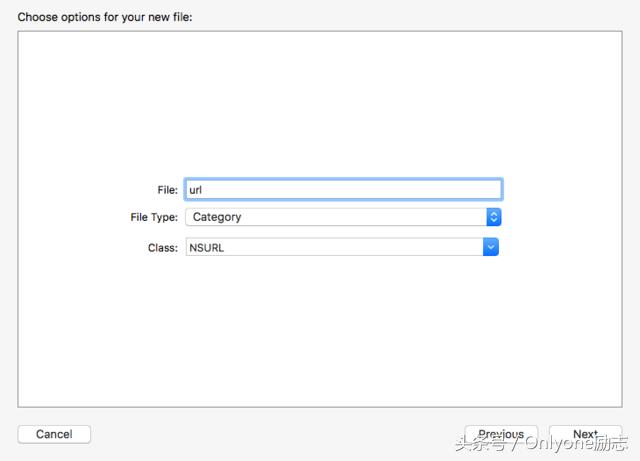Proceed with the Next button
This screenshot has width=640, height=461.
[585, 435]
